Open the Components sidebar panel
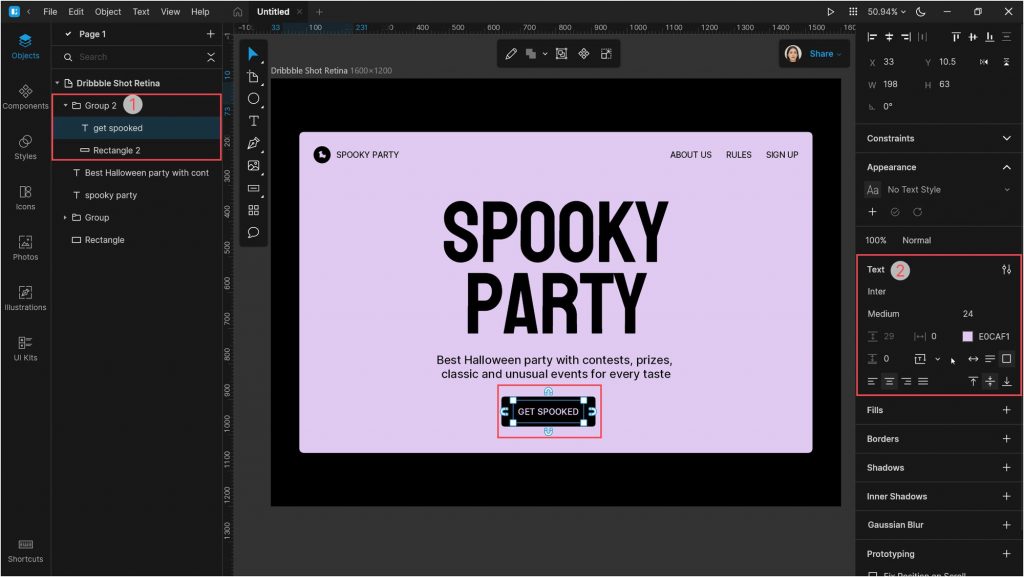The height and width of the screenshot is (577, 1024). coord(25,97)
